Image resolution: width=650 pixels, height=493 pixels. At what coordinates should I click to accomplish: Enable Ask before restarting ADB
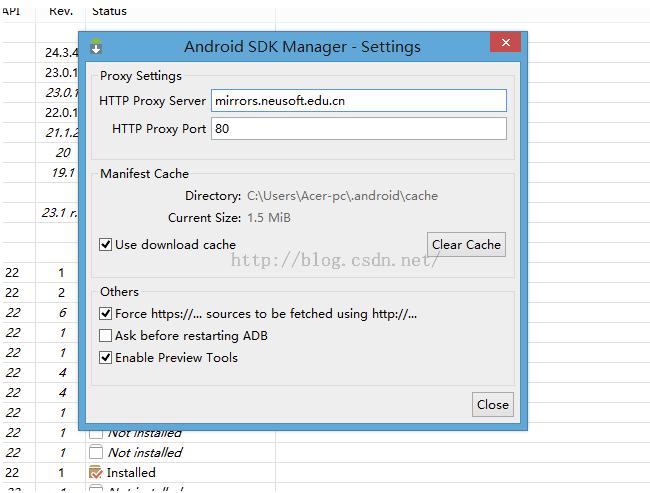105,335
